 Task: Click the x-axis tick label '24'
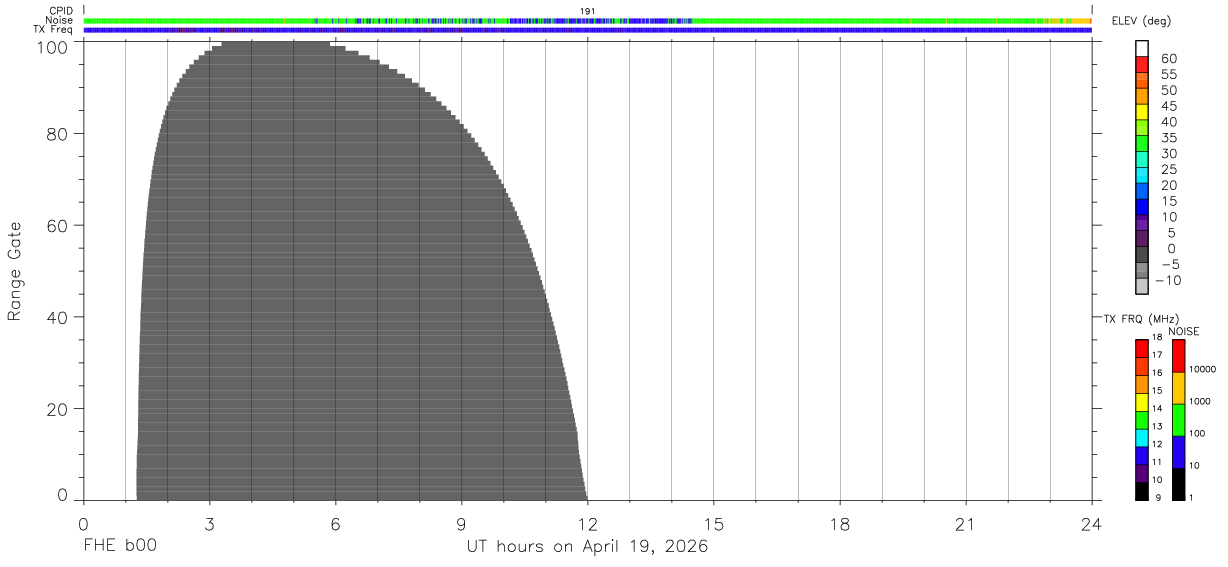coord(1092,524)
